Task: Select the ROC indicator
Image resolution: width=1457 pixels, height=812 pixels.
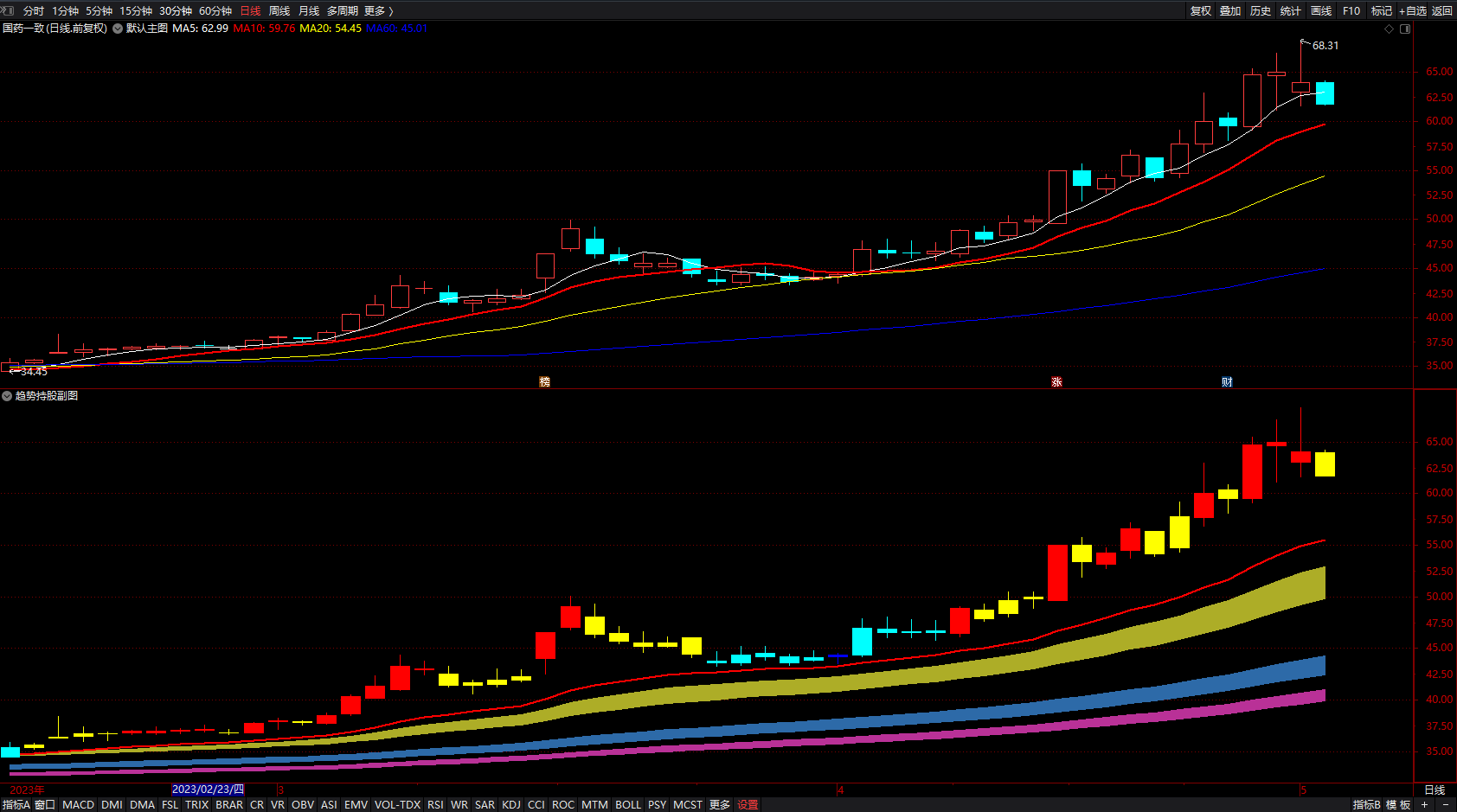Action: pyautogui.click(x=563, y=804)
